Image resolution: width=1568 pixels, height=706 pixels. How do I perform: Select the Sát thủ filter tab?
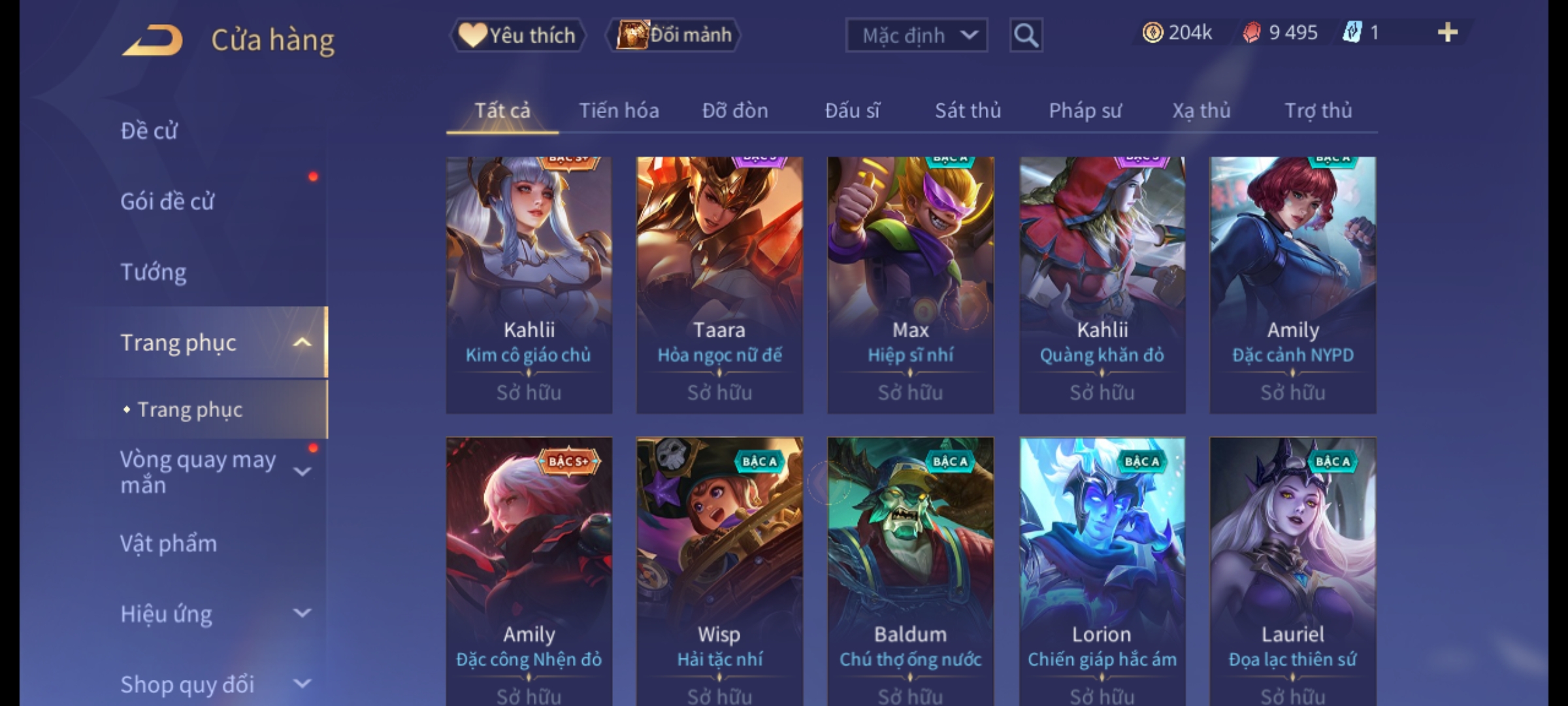tap(968, 110)
